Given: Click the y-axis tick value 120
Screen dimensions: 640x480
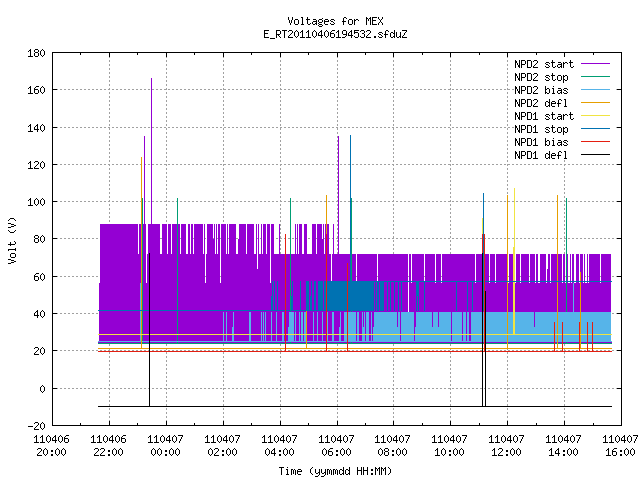Looking at the screenshot, I should [x=36, y=165].
